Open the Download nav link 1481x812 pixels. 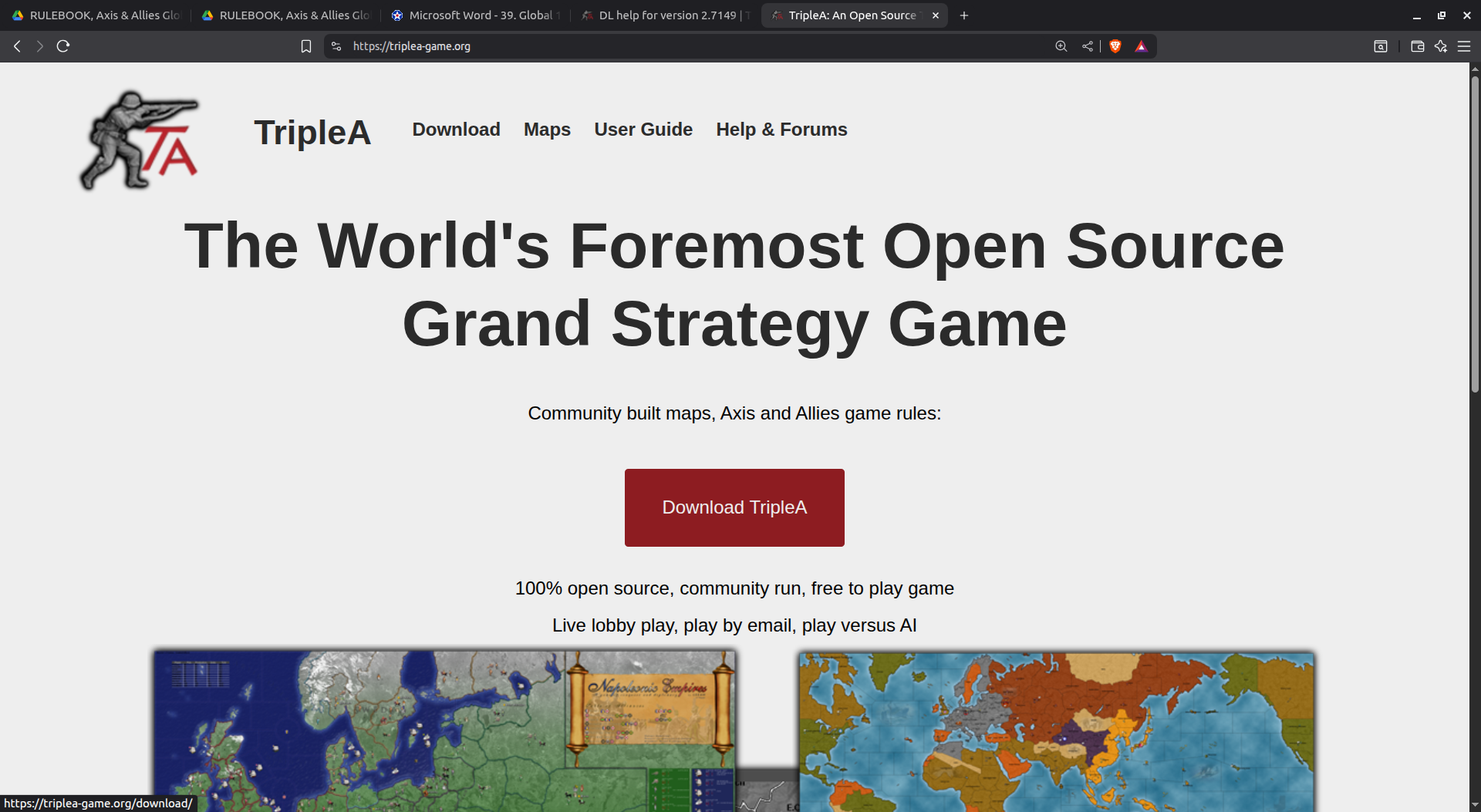click(x=456, y=130)
